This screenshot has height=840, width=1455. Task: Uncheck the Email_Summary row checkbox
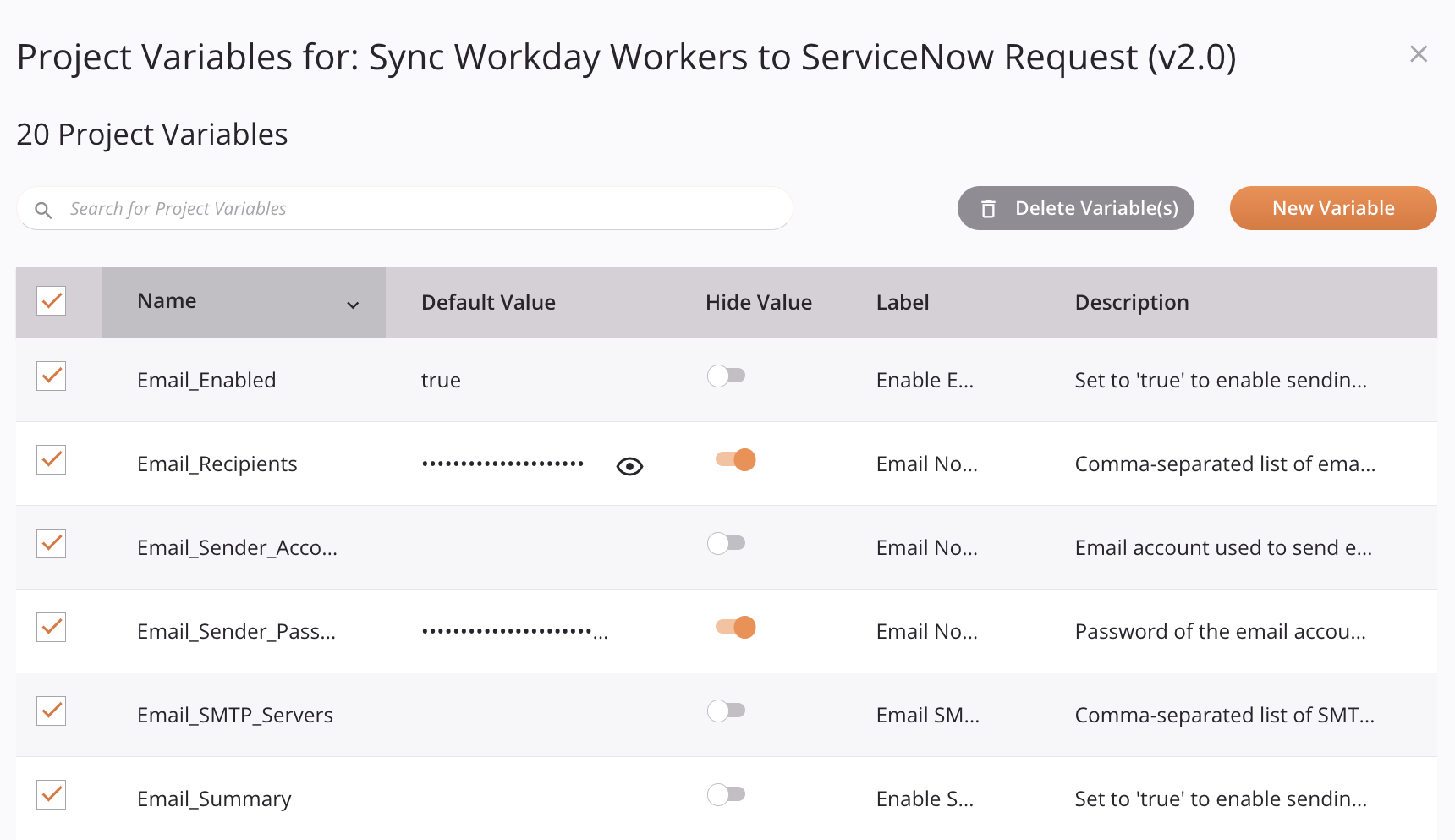pyautogui.click(x=52, y=794)
